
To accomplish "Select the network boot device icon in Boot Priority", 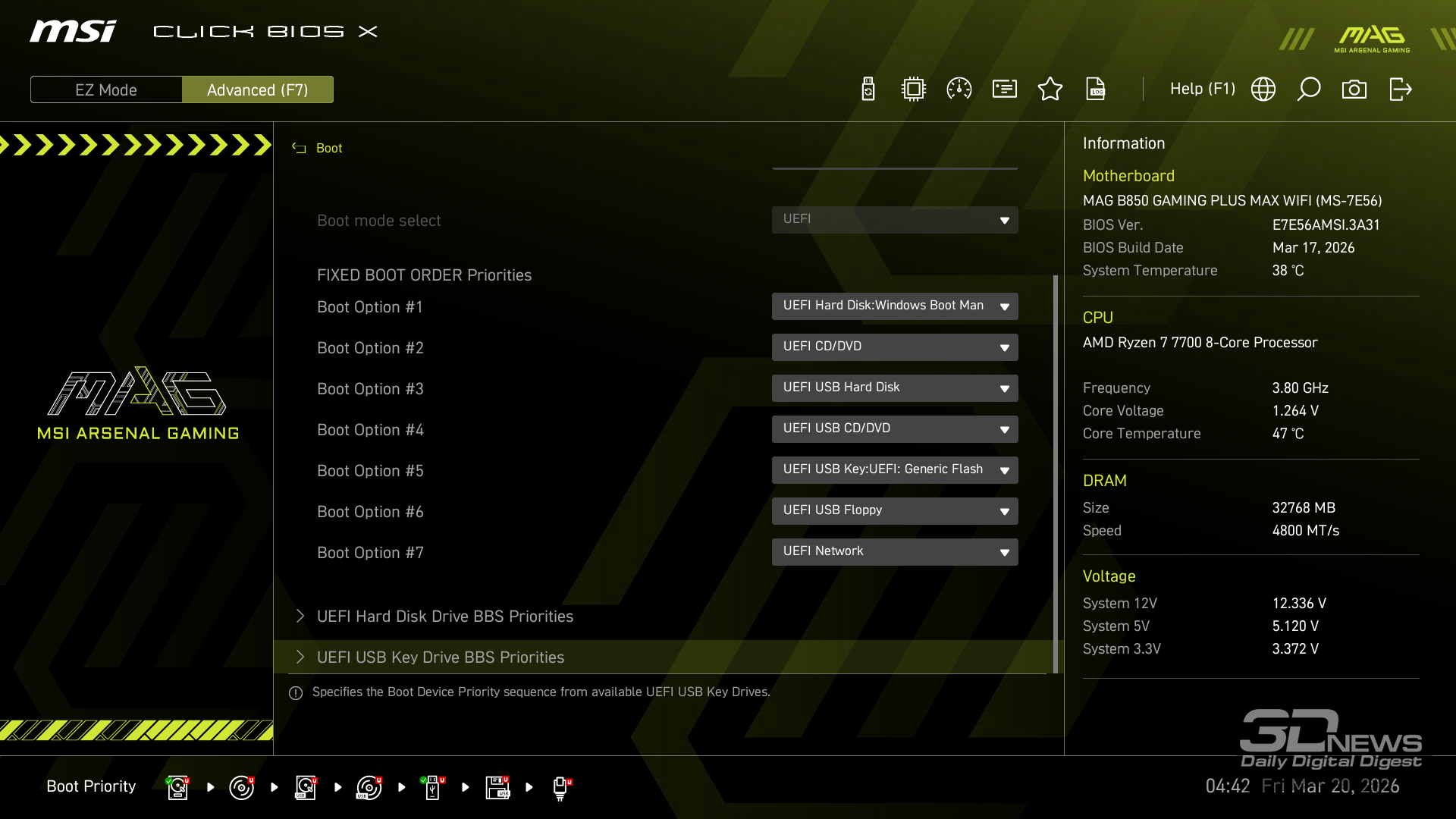I will click(x=560, y=787).
